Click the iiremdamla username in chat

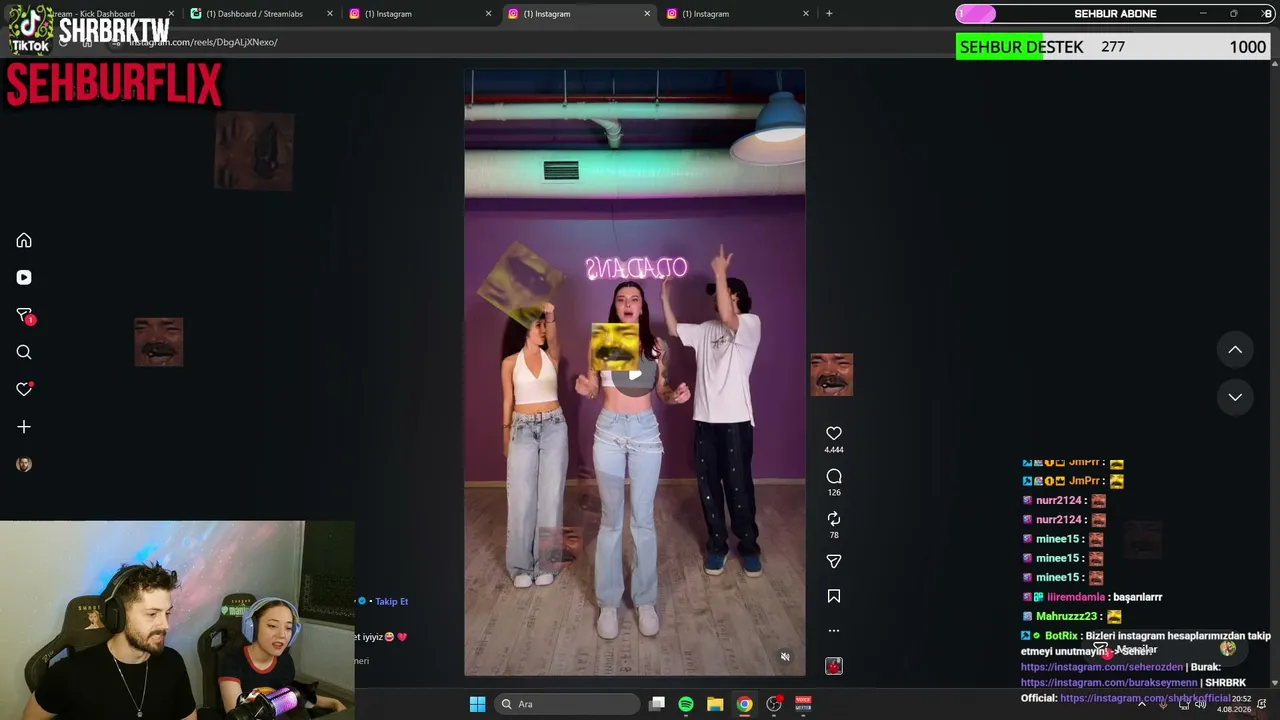[x=1076, y=597]
